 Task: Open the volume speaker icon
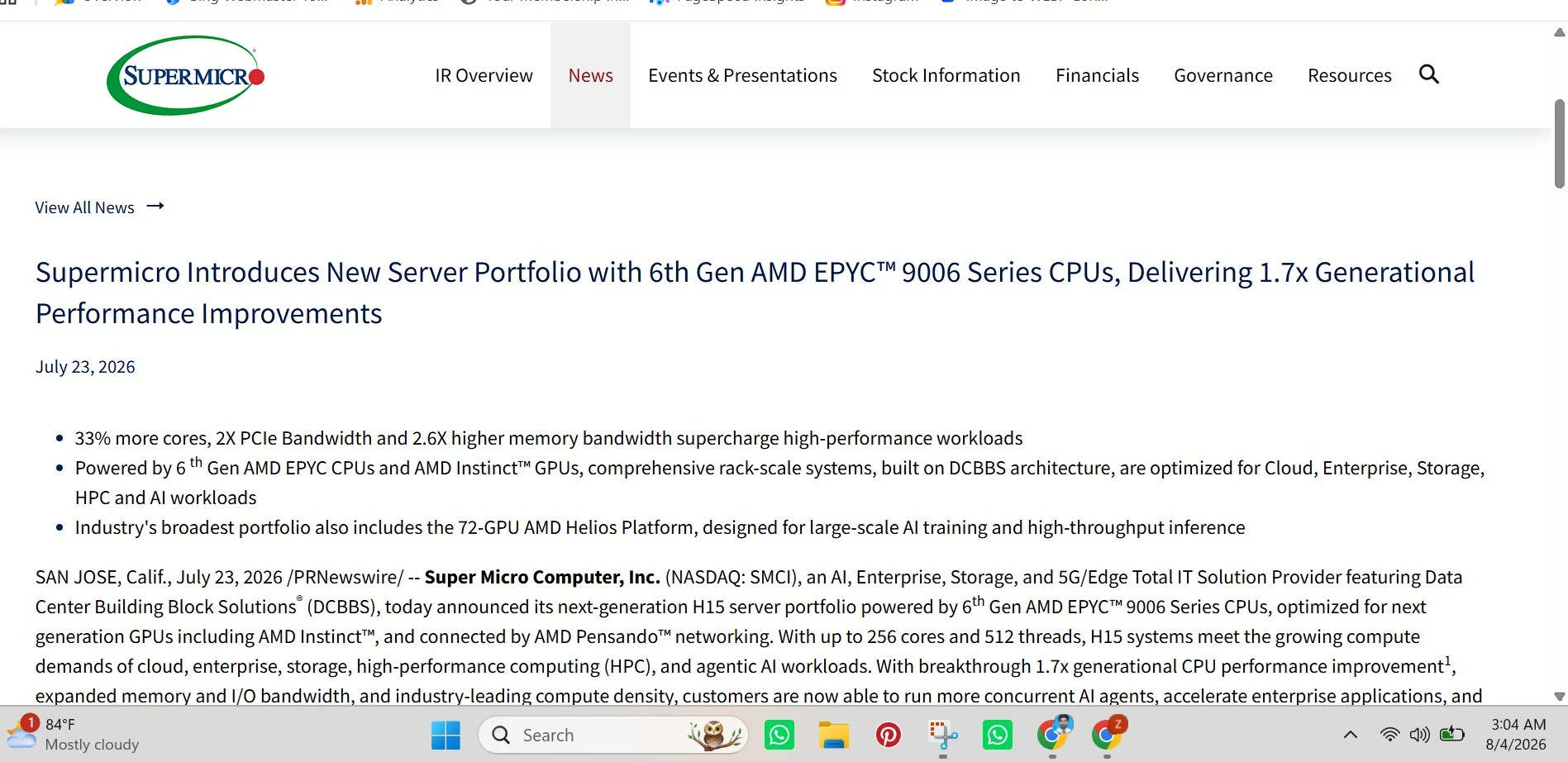point(1420,735)
